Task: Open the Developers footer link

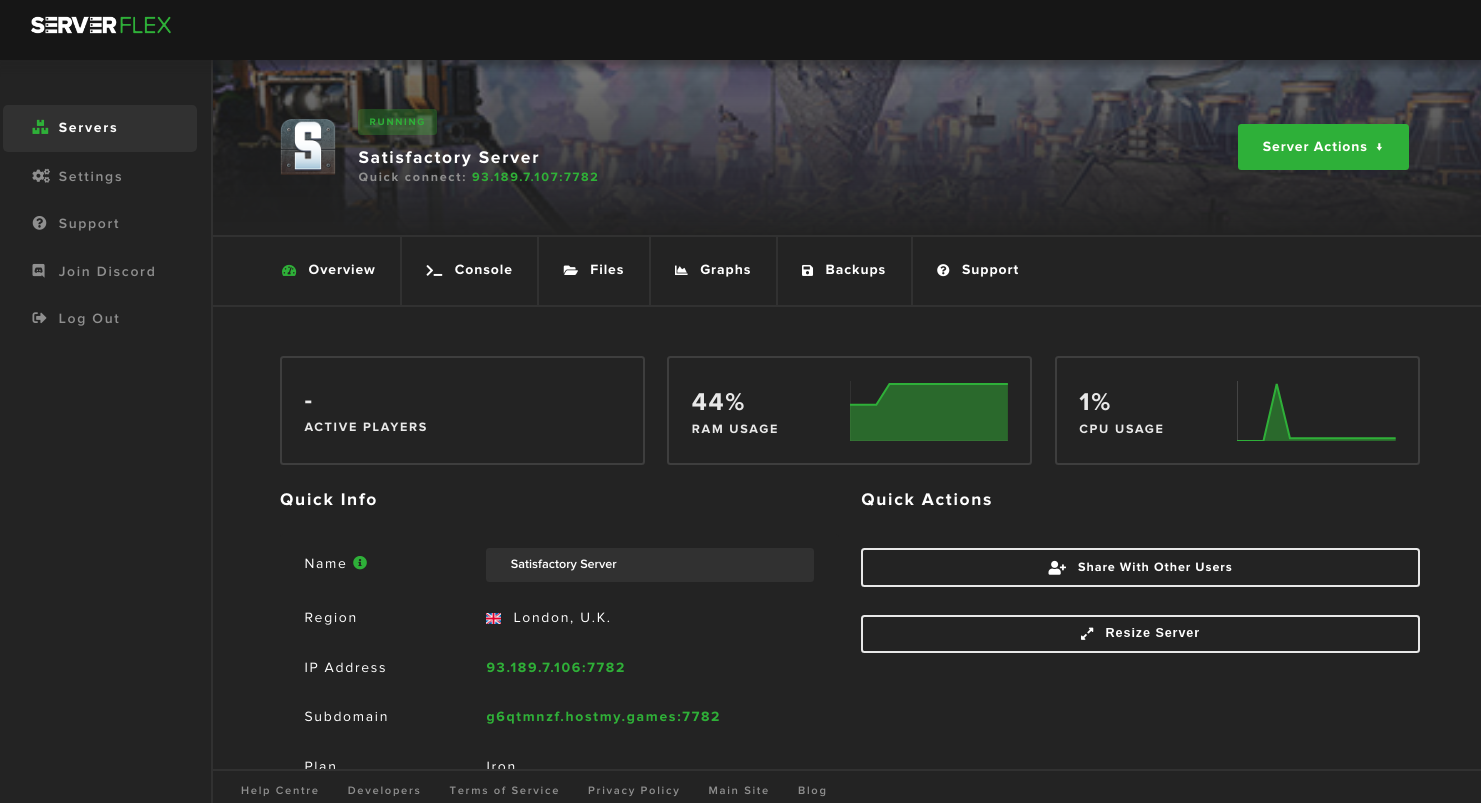Action: [384, 791]
